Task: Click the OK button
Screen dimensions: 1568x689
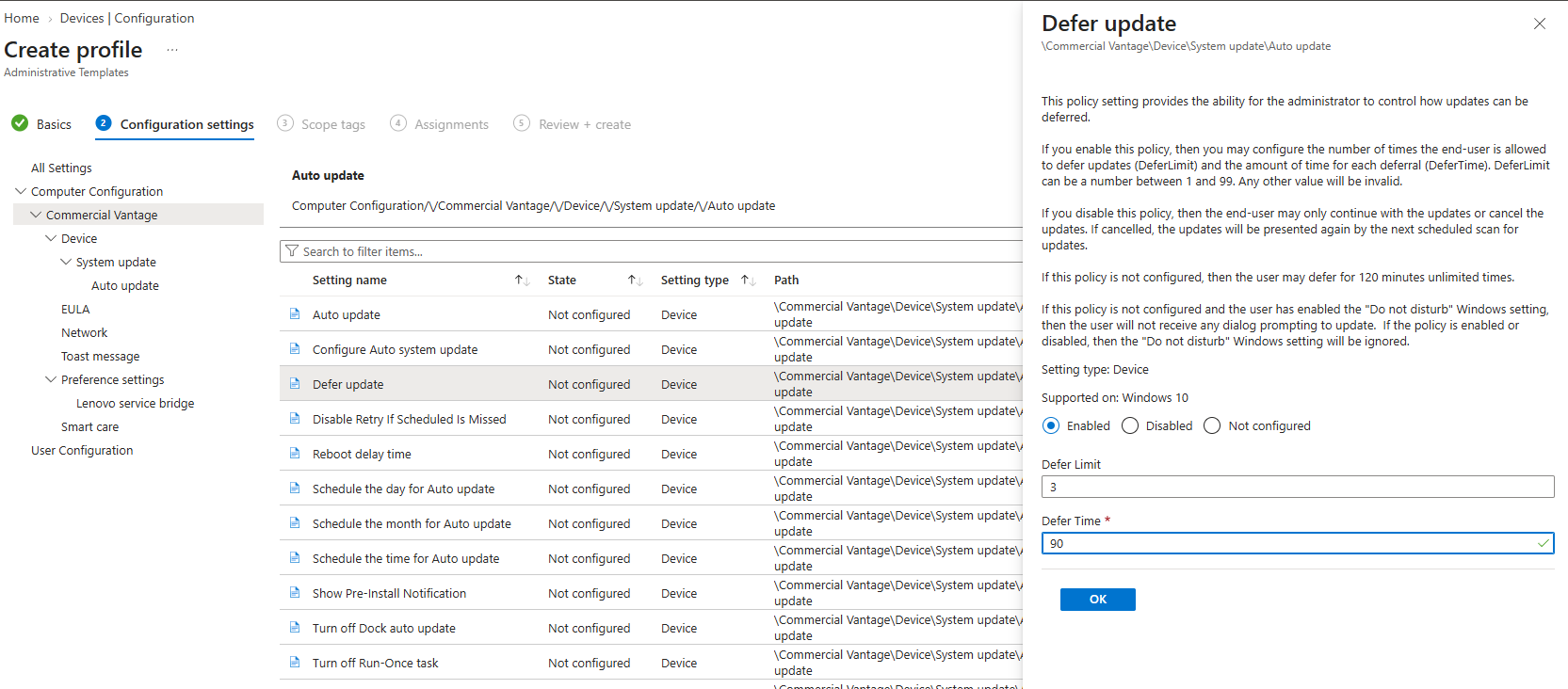Action: (1098, 600)
